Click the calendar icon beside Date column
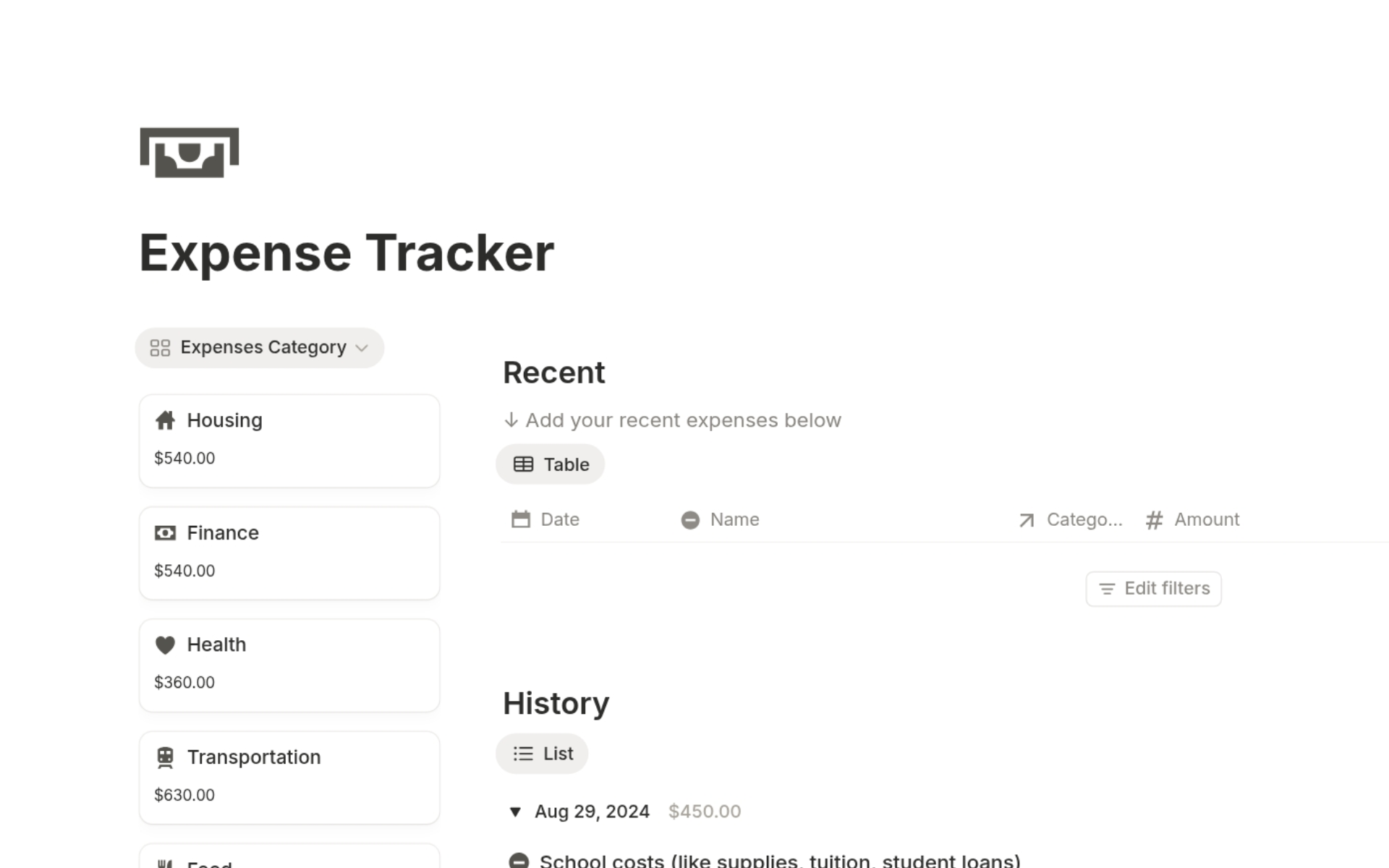Viewport: 1389px width, 868px height. click(x=519, y=519)
